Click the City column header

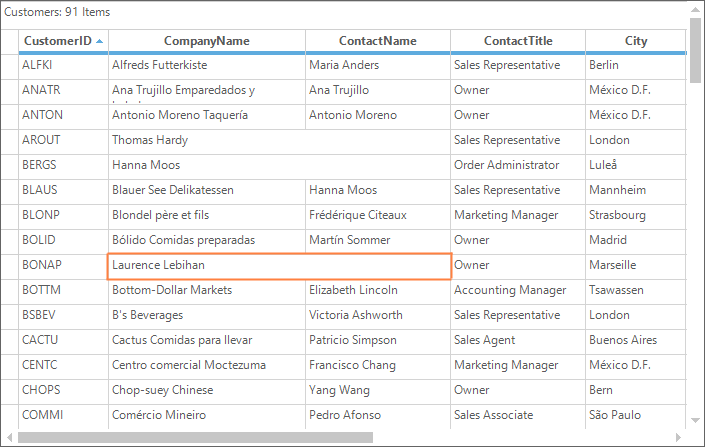pyautogui.click(x=636, y=41)
